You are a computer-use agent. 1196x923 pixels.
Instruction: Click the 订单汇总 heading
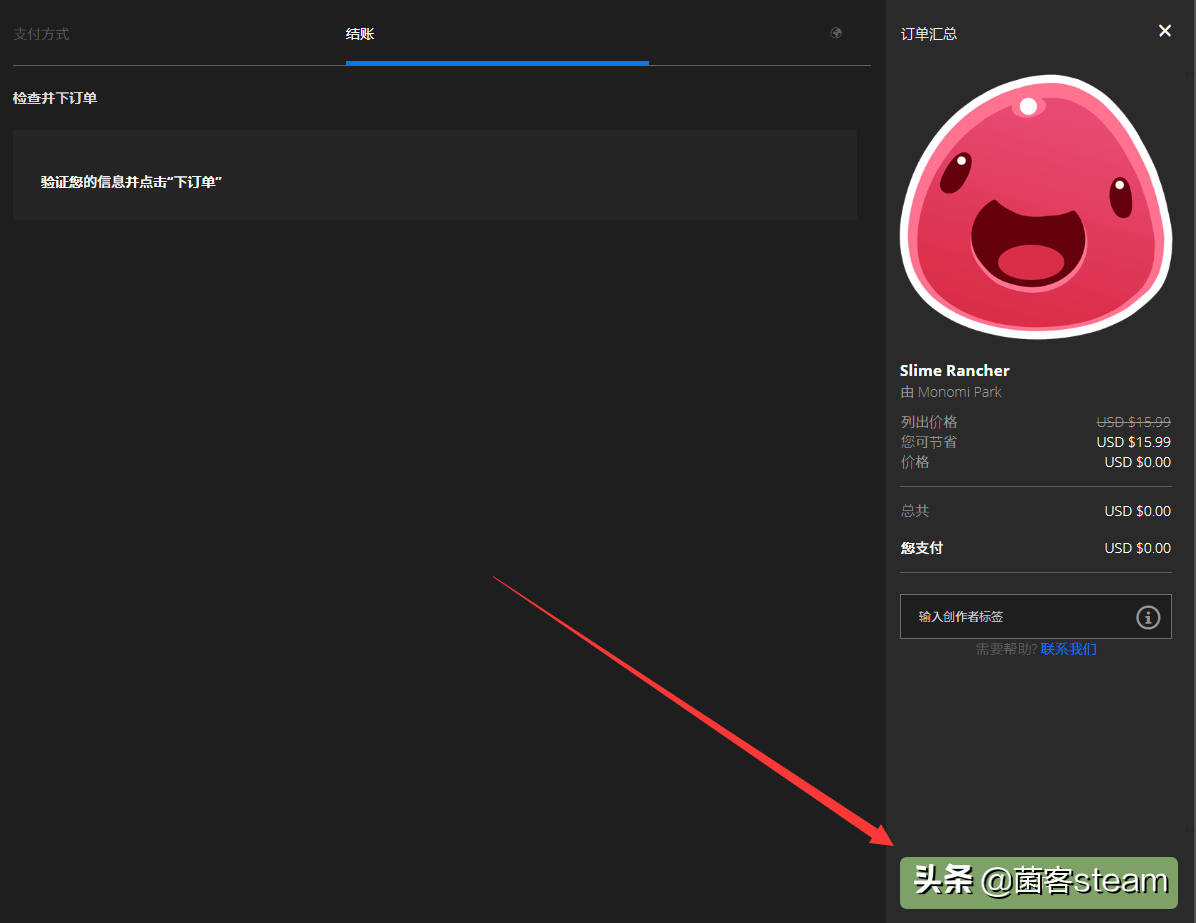click(928, 33)
